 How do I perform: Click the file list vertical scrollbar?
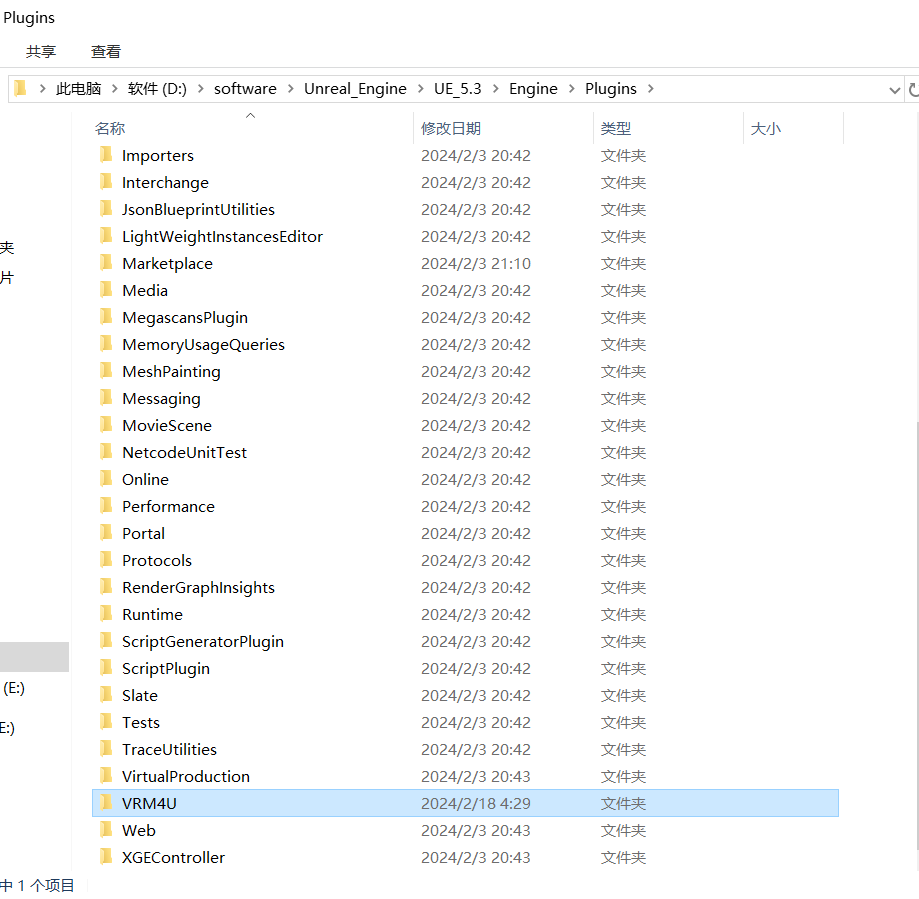(x=916, y=636)
